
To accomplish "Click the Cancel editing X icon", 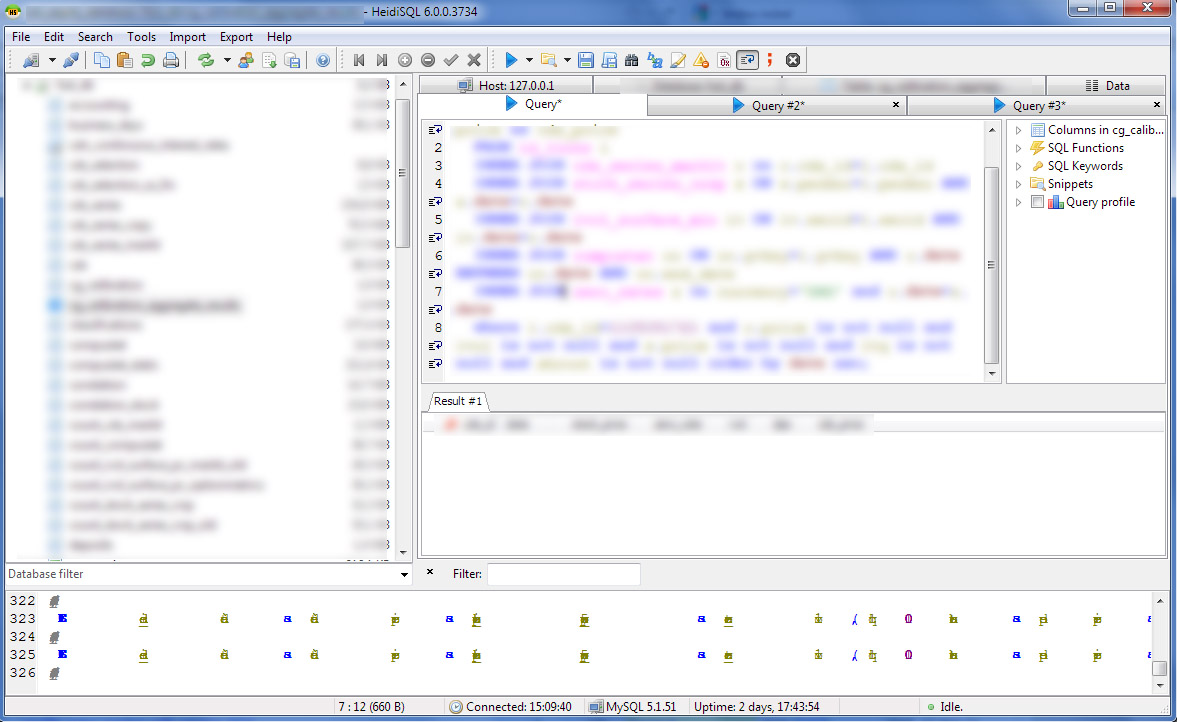I will click(x=474, y=60).
